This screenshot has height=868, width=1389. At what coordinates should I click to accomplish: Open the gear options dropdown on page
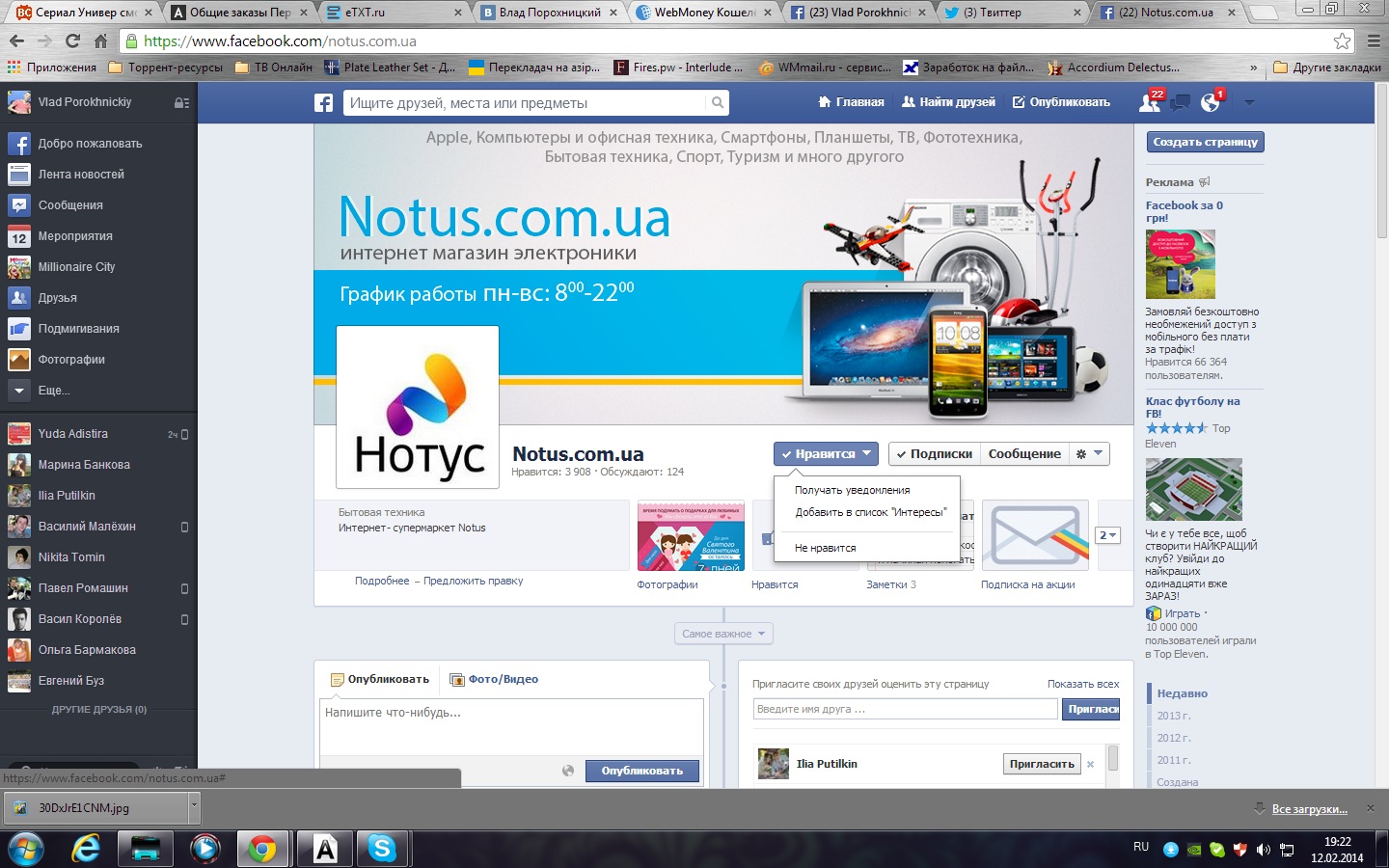[x=1089, y=453]
